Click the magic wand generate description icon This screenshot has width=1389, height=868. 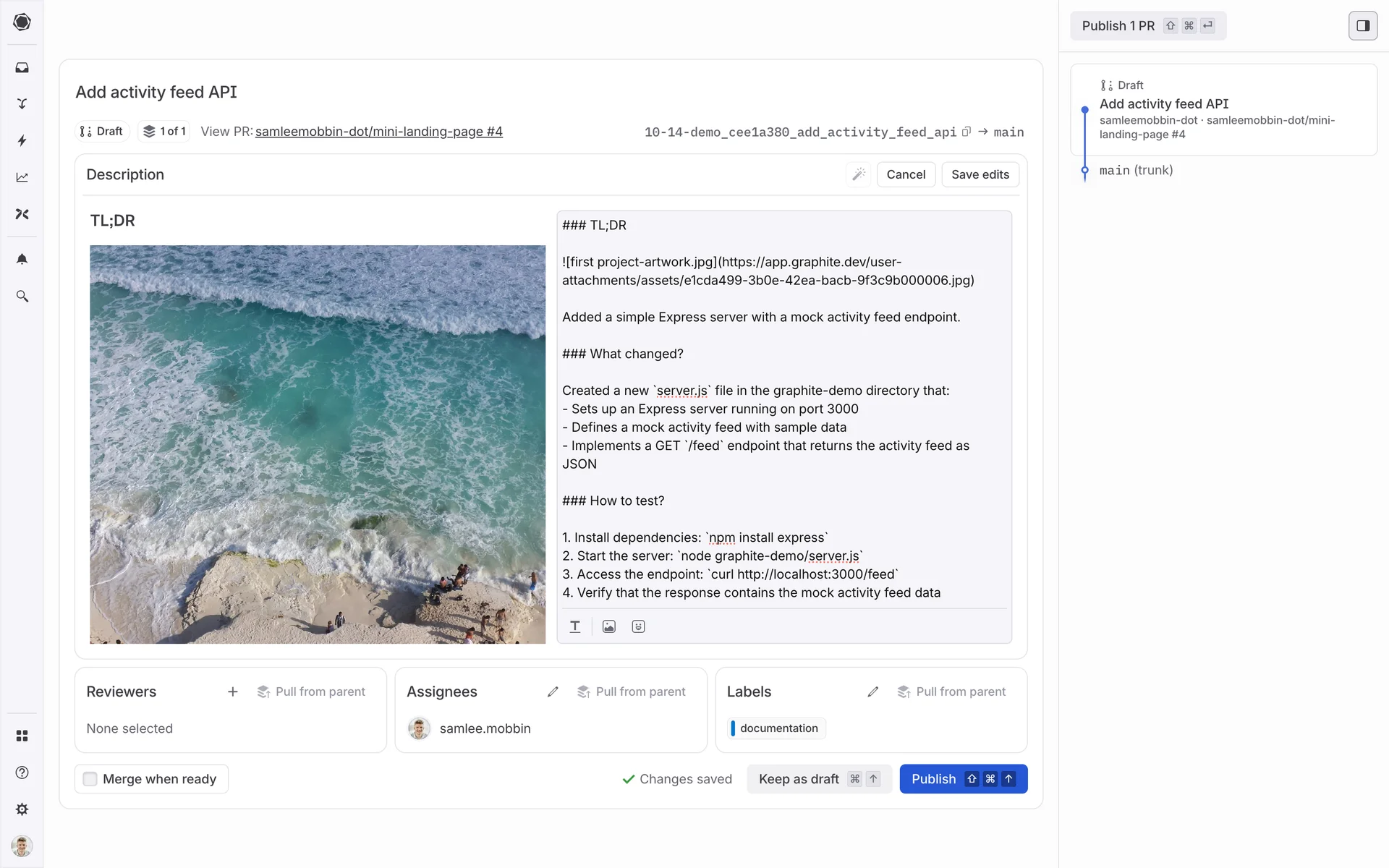pos(859,174)
